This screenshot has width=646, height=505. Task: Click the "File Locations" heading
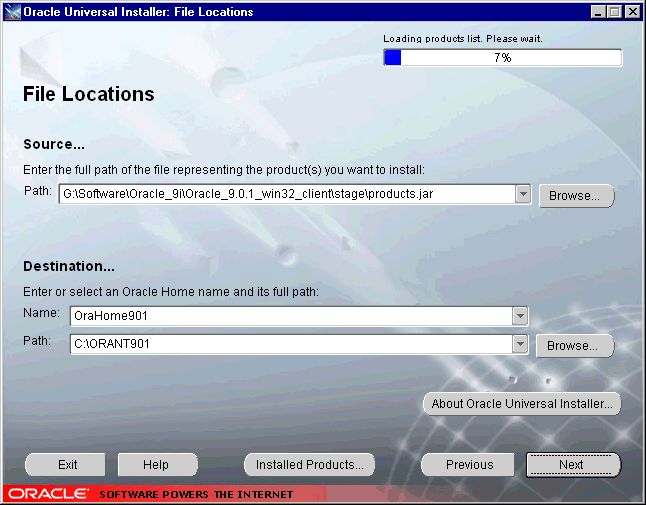tap(89, 94)
